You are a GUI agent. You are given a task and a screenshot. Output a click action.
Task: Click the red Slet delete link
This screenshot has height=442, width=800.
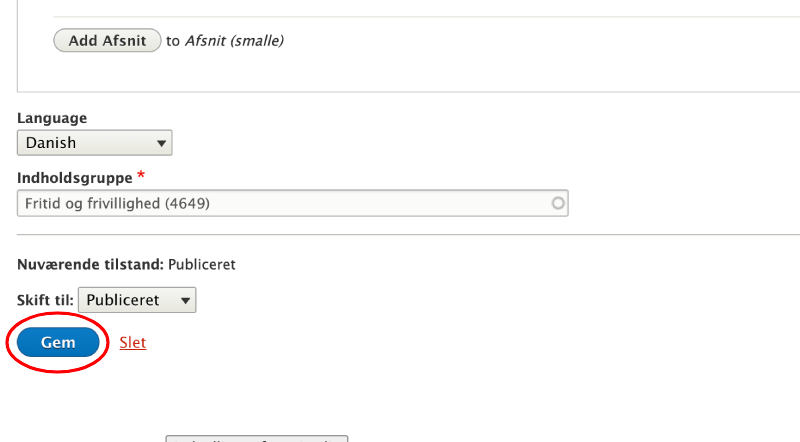point(132,342)
